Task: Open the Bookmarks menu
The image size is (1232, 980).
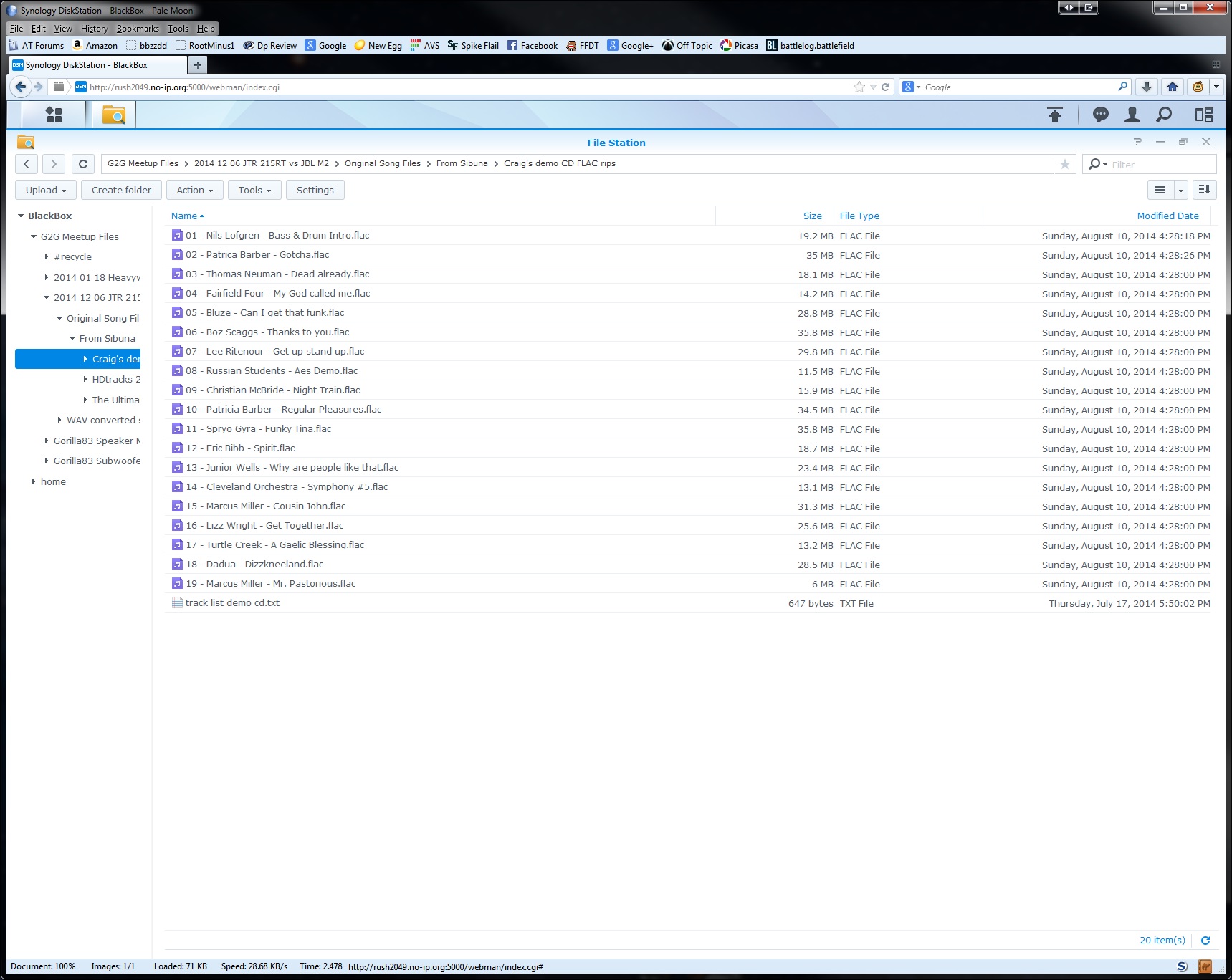Action: click(138, 29)
